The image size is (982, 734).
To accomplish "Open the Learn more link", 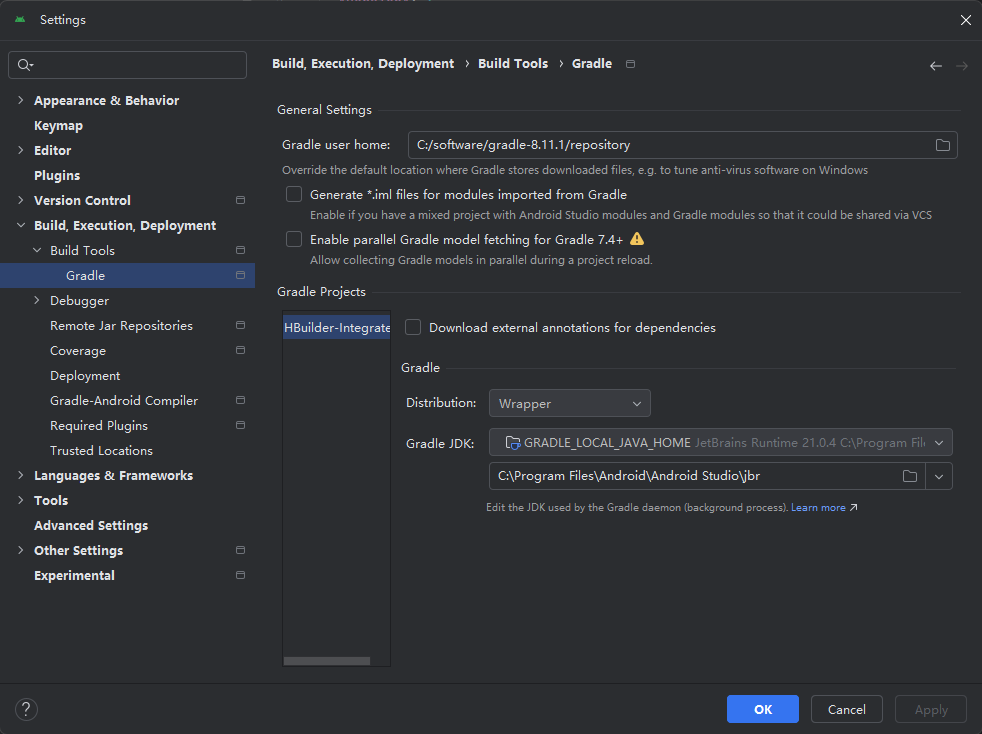I will coord(818,507).
